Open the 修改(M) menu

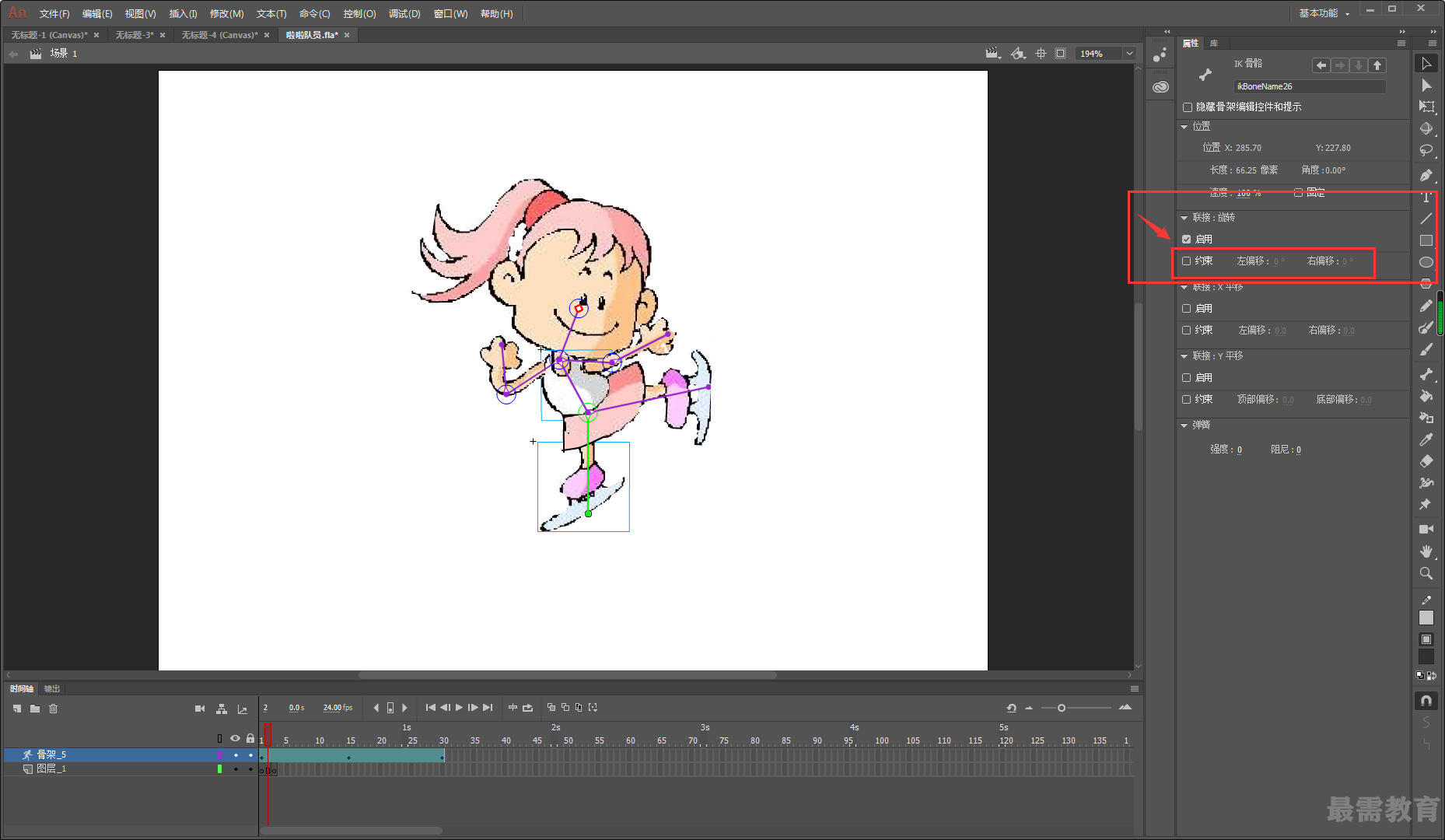coord(227,14)
